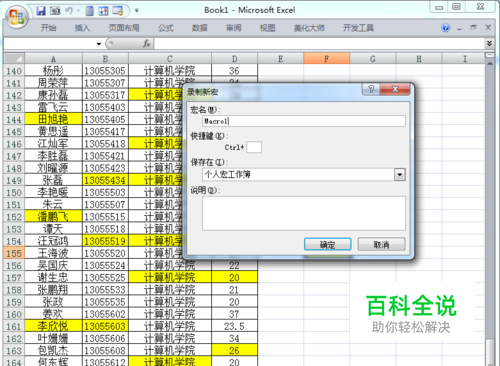Select column H header
The image size is (500, 366).
point(419,59)
